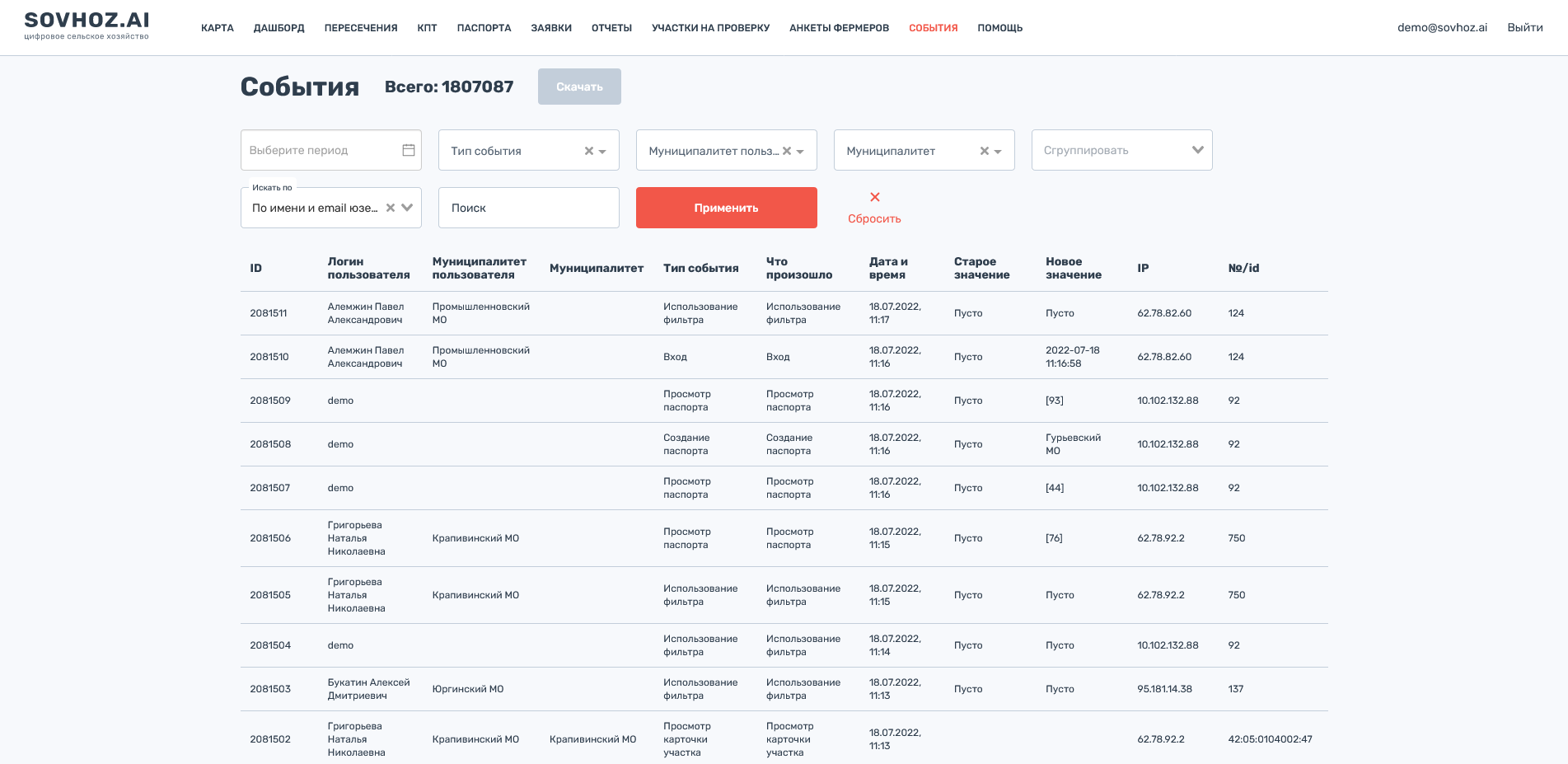Click Выйти to log out
1568x764 pixels.
(x=1524, y=27)
